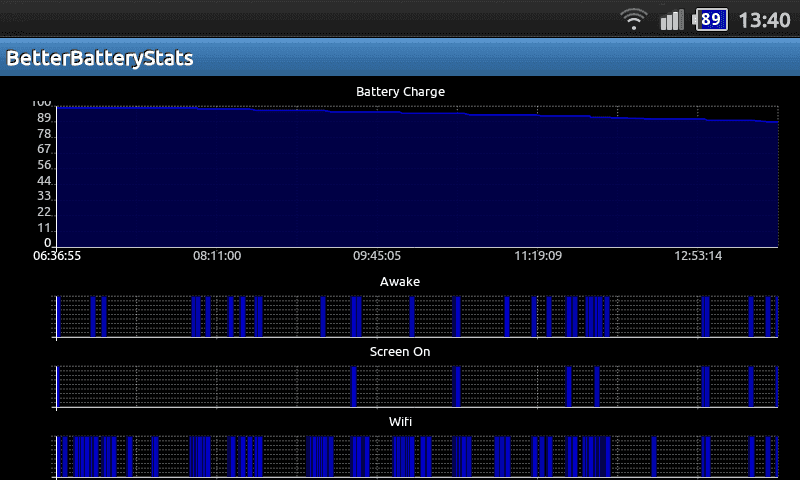Tap the 89 value on charge axis

click(x=44, y=118)
